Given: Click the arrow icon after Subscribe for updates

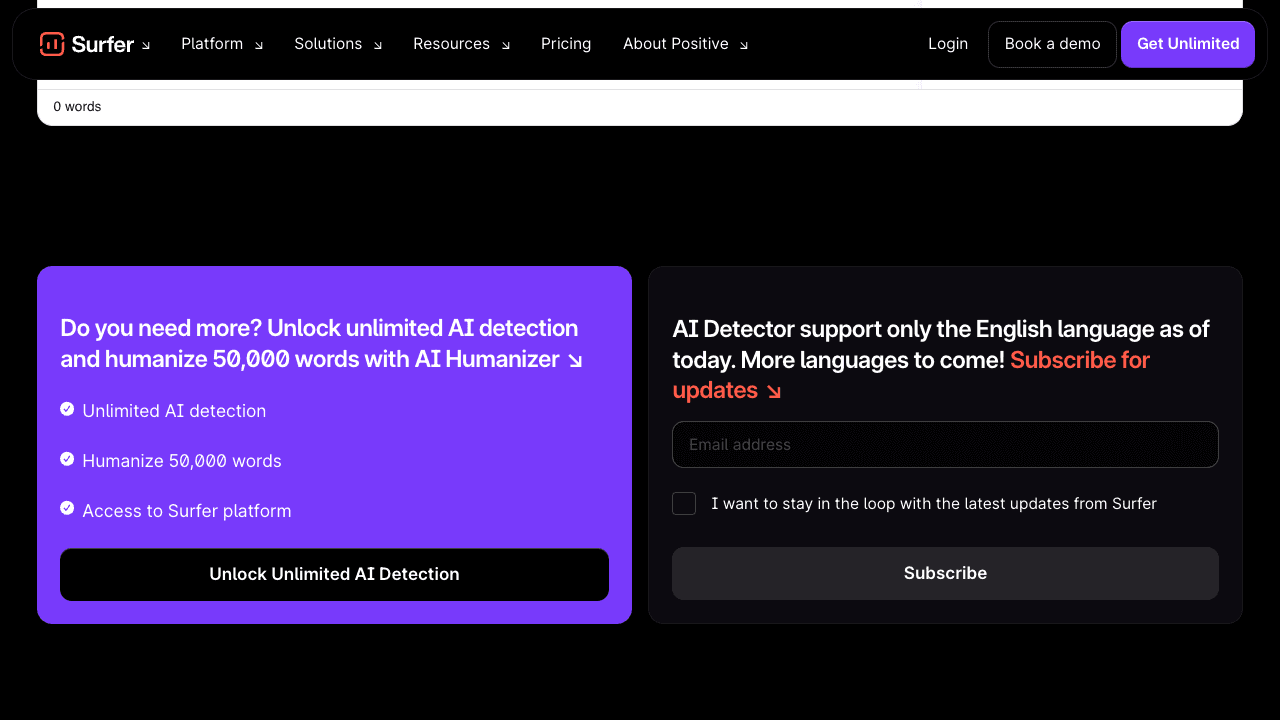Looking at the screenshot, I should (774, 392).
